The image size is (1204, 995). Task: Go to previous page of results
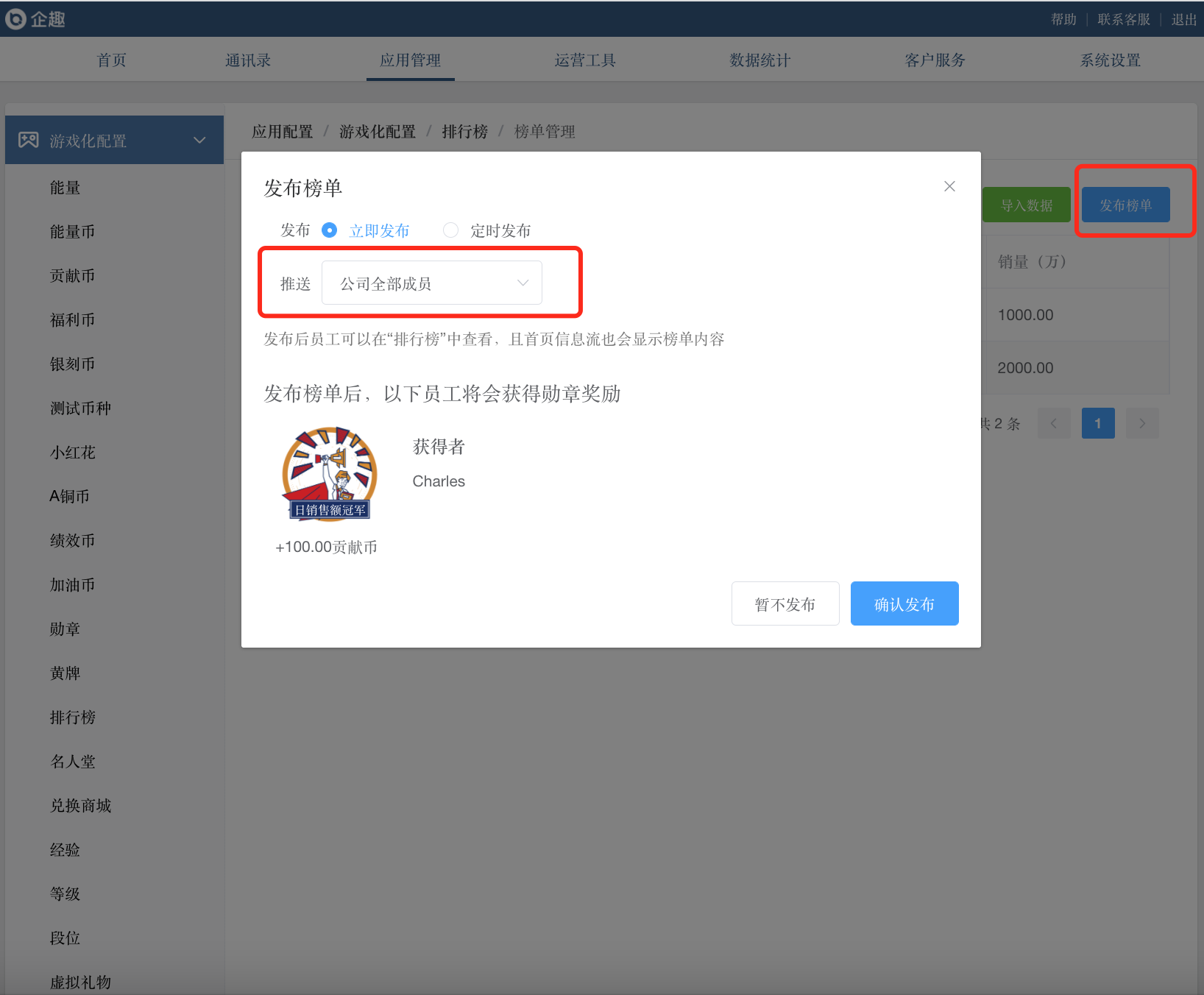pos(1054,423)
